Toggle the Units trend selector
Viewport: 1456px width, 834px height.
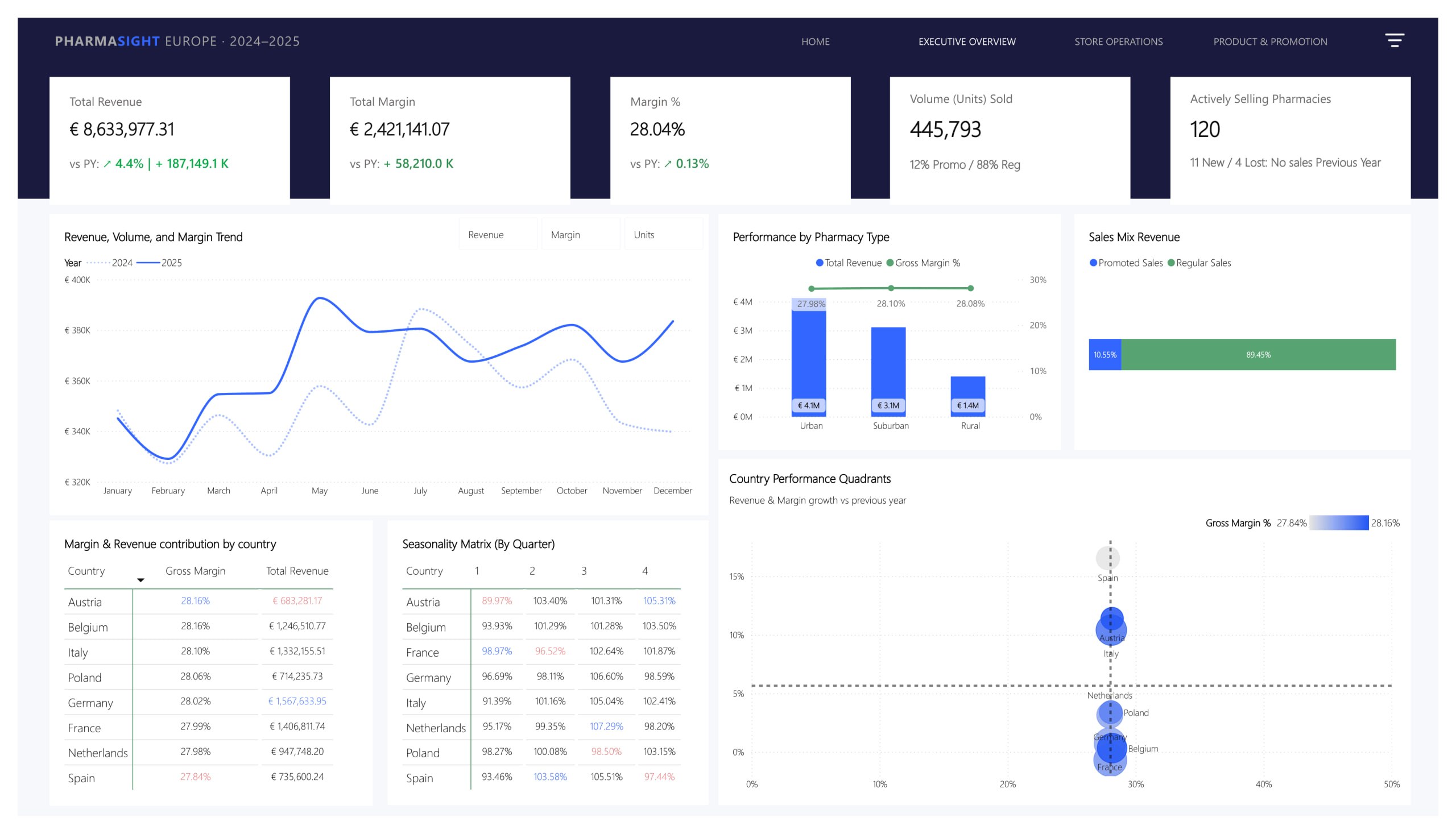tap(664, 234)
